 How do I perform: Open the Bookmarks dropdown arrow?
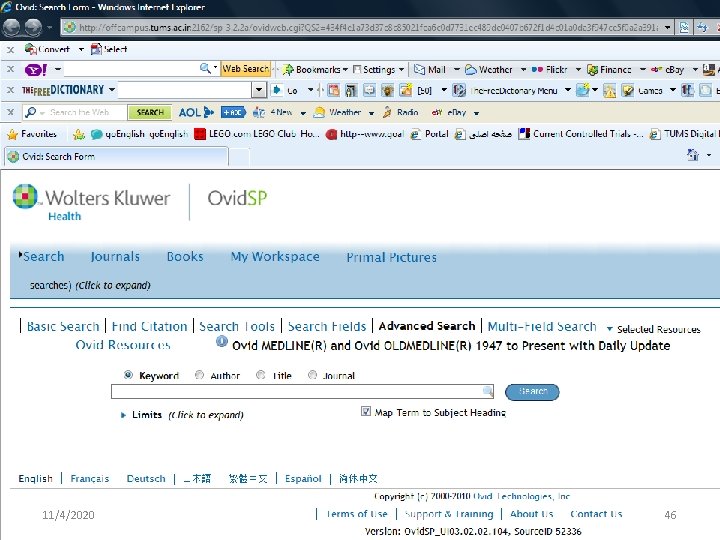point(345,69)
